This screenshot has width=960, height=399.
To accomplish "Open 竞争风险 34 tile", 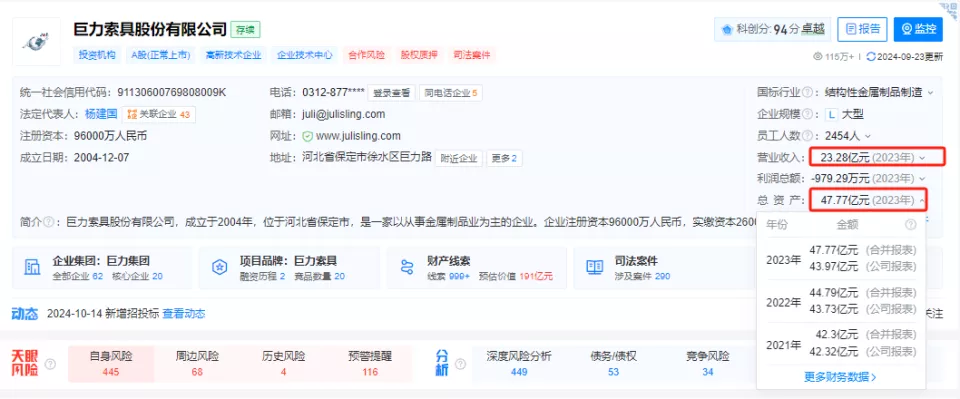I will point(708,364).
